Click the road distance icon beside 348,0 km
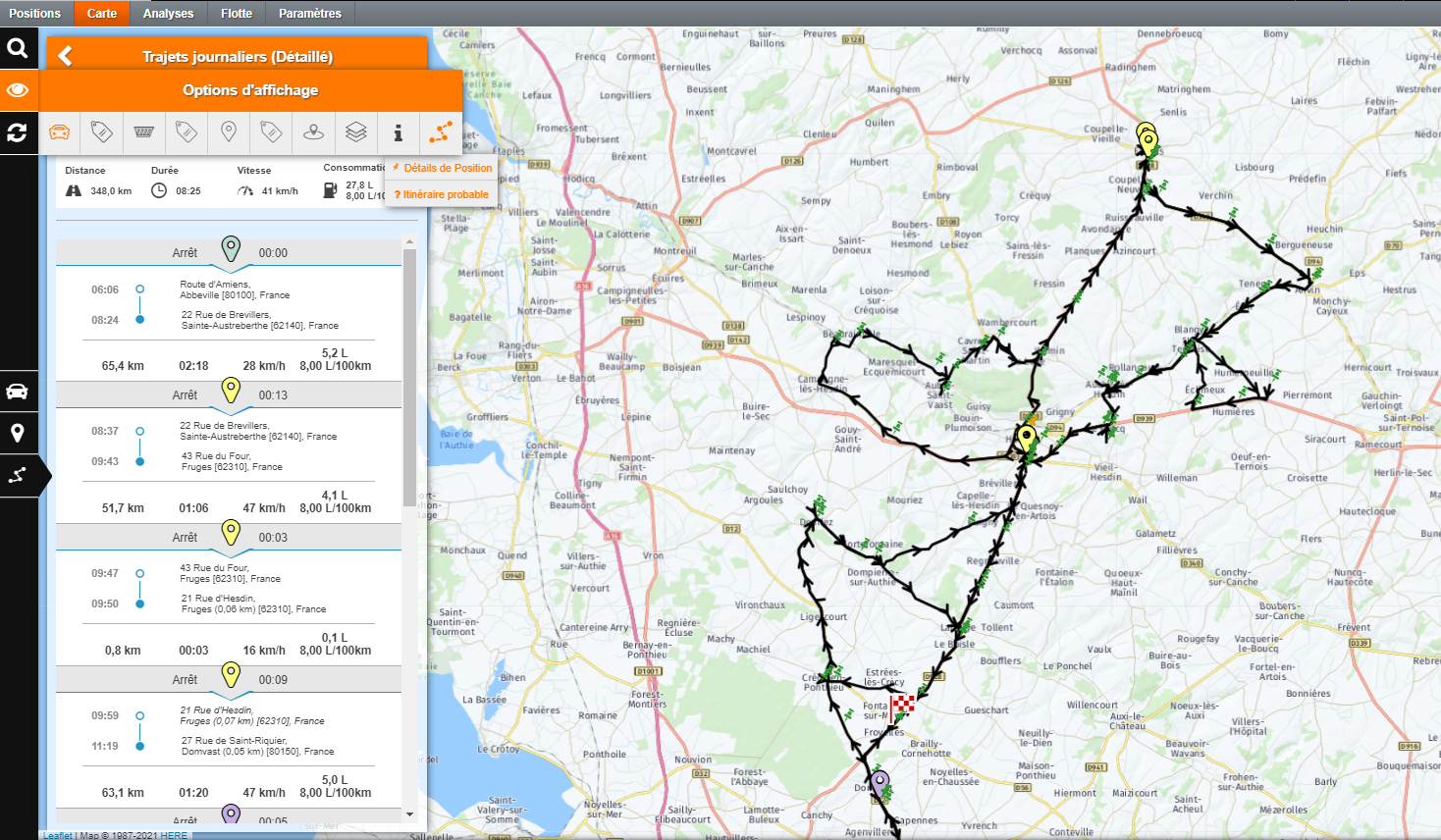The width and height of the screenshot is (1441, 840). [x=74, y=191]
